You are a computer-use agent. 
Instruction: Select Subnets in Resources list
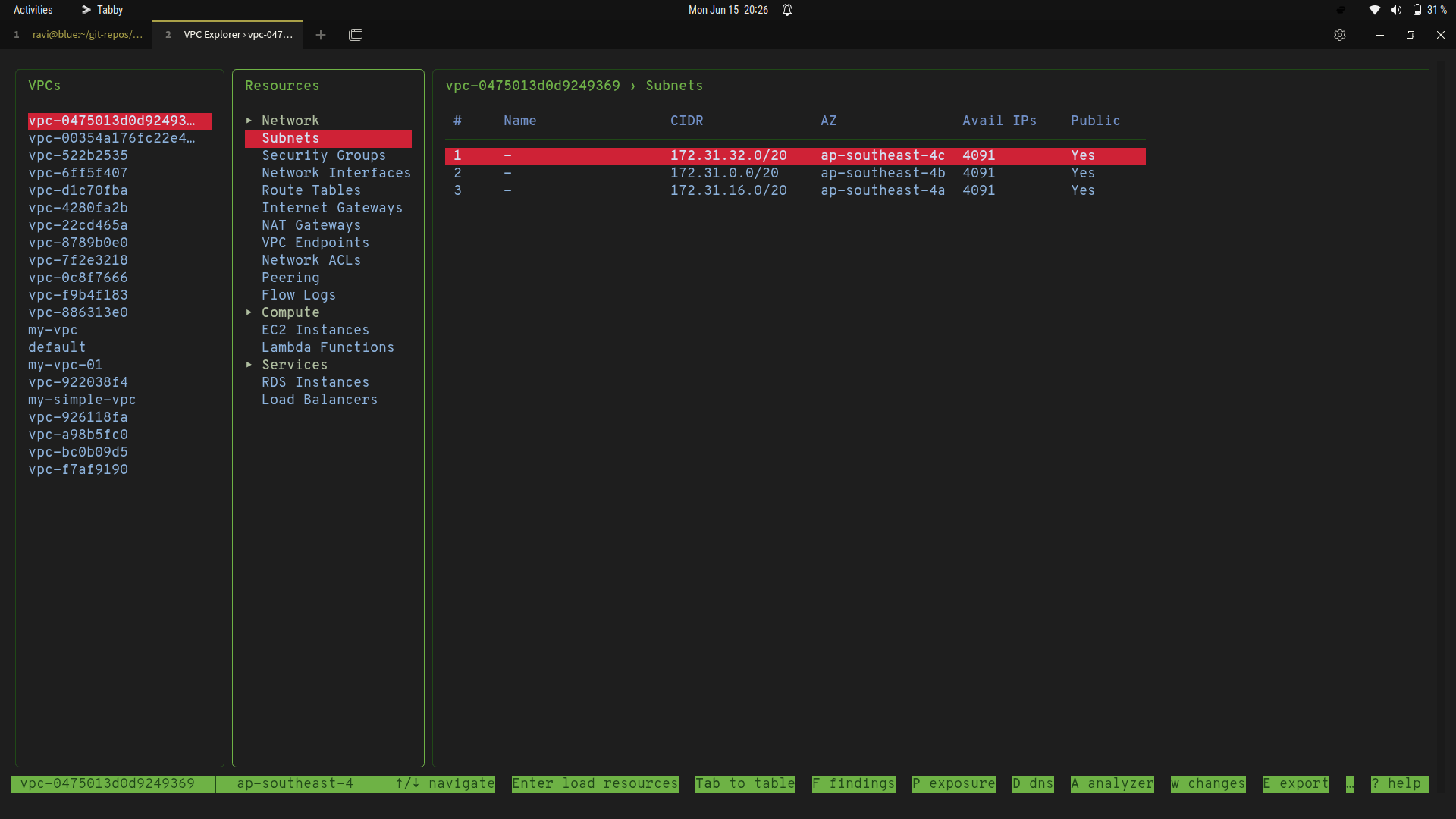click(x=328, y=138)
